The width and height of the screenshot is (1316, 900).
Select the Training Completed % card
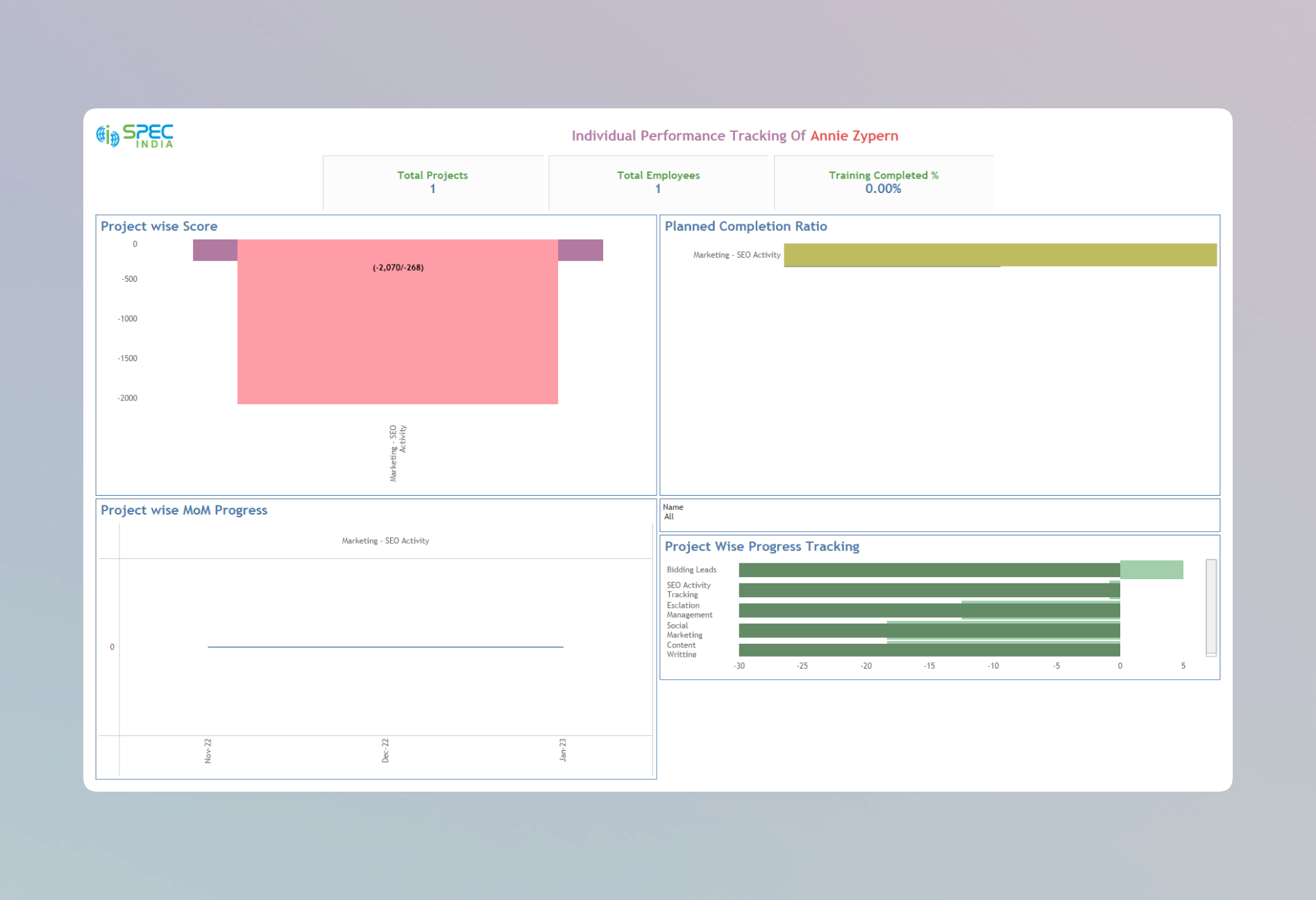[x=884, y=182]
